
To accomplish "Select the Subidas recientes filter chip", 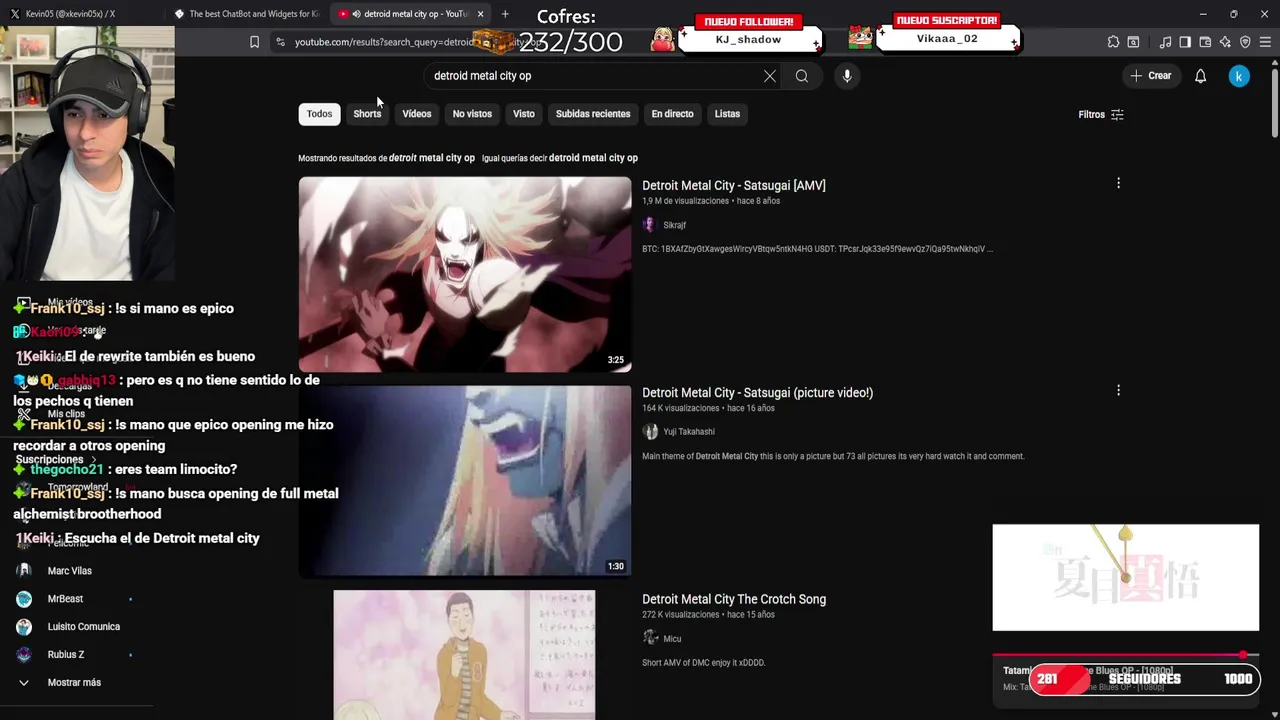I will click(x=593, y=114).
